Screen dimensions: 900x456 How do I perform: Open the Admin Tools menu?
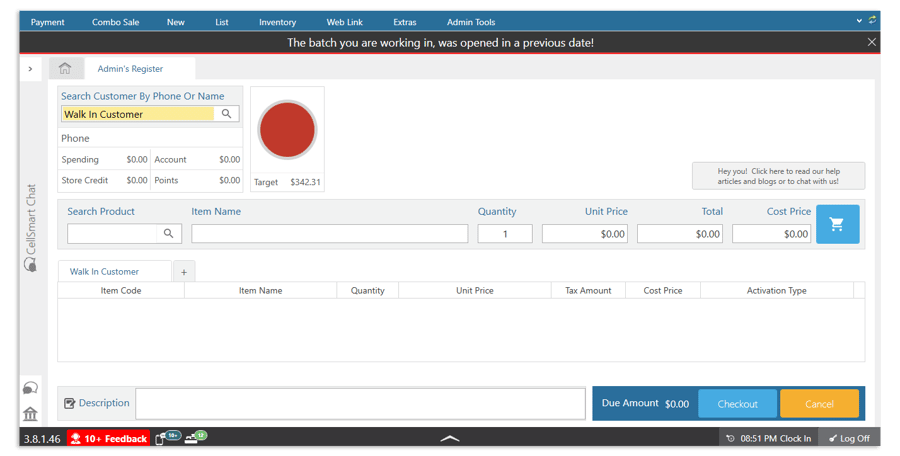[x=471, y=22]
